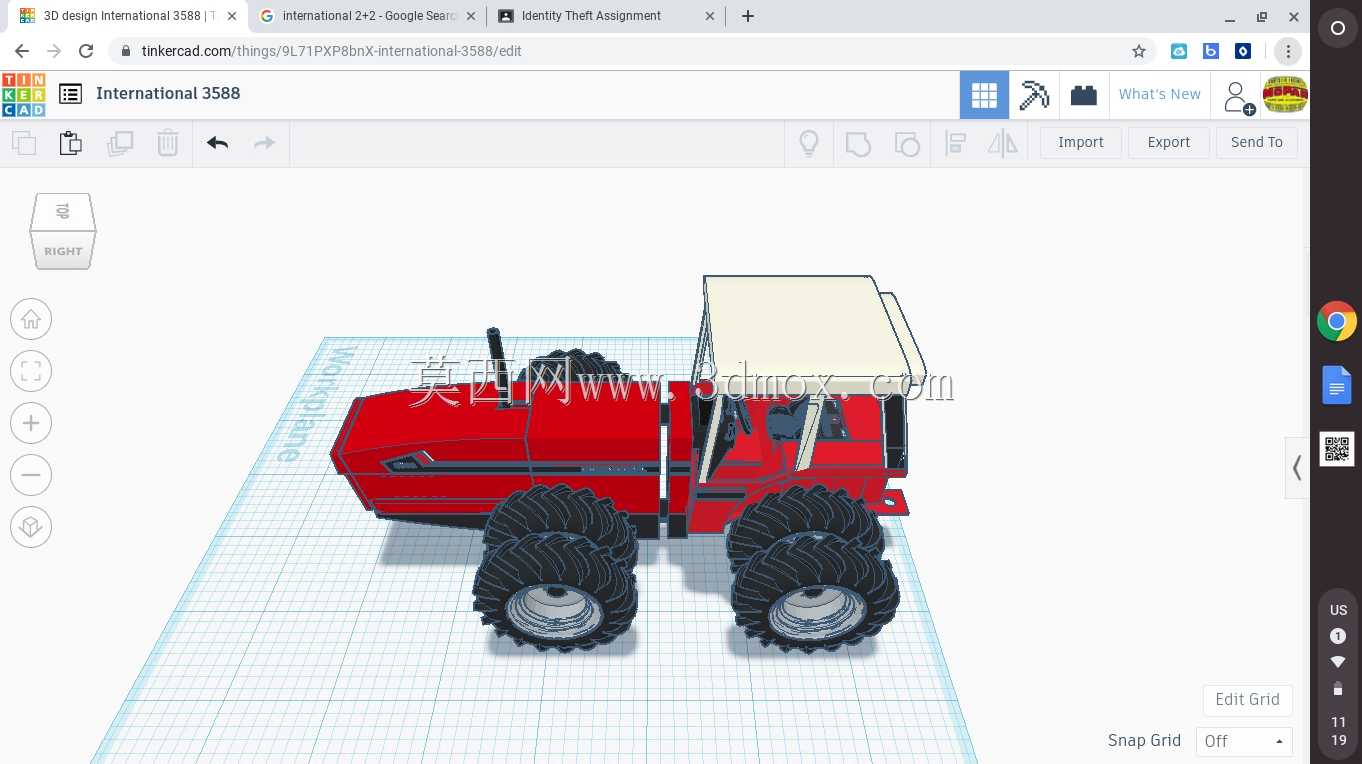Click the Duplicate and repeat icon
This screenshot has width=1362, height=764.
click(120, 143)
